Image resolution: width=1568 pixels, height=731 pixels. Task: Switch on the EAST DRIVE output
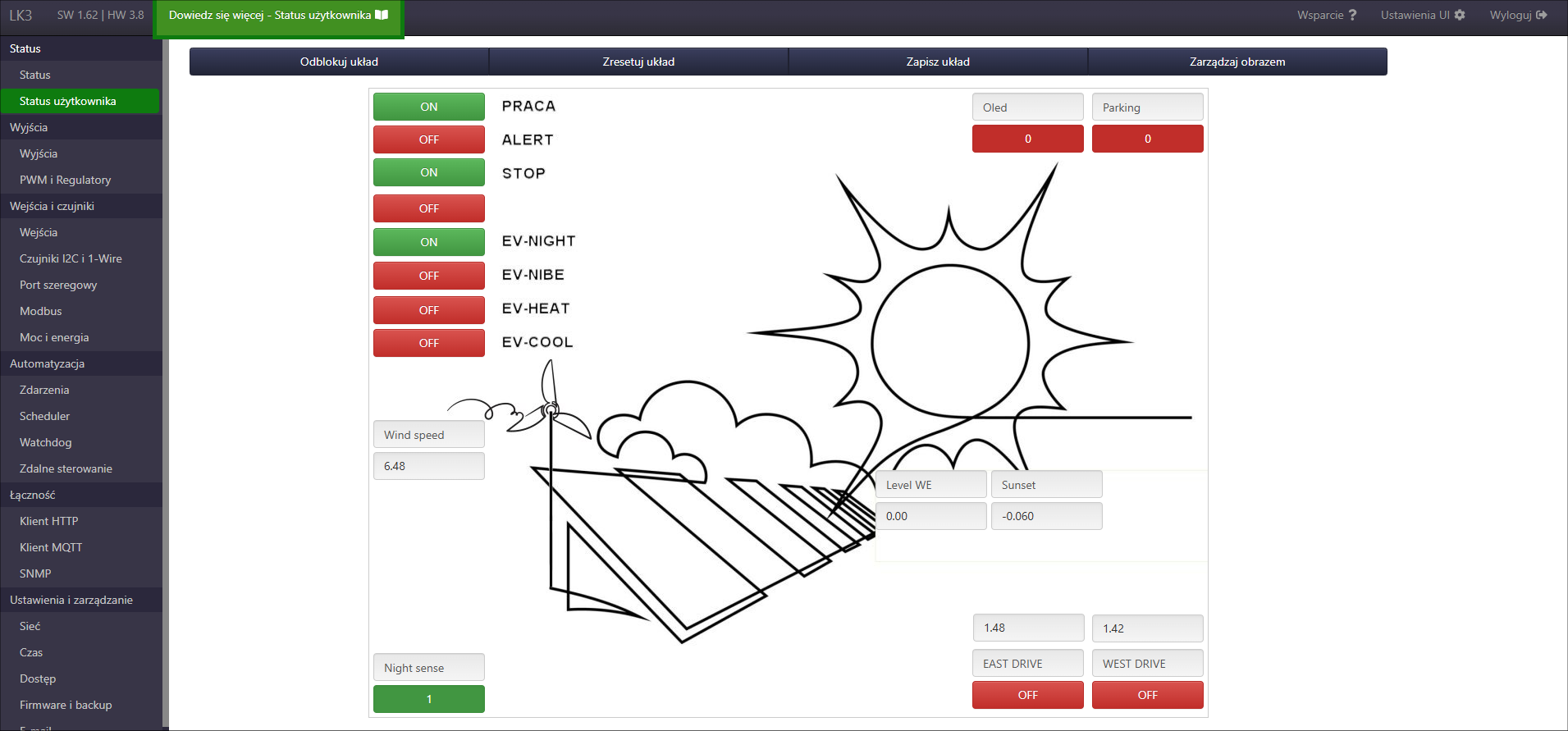pyautogui.click(x=1027, y=695)
